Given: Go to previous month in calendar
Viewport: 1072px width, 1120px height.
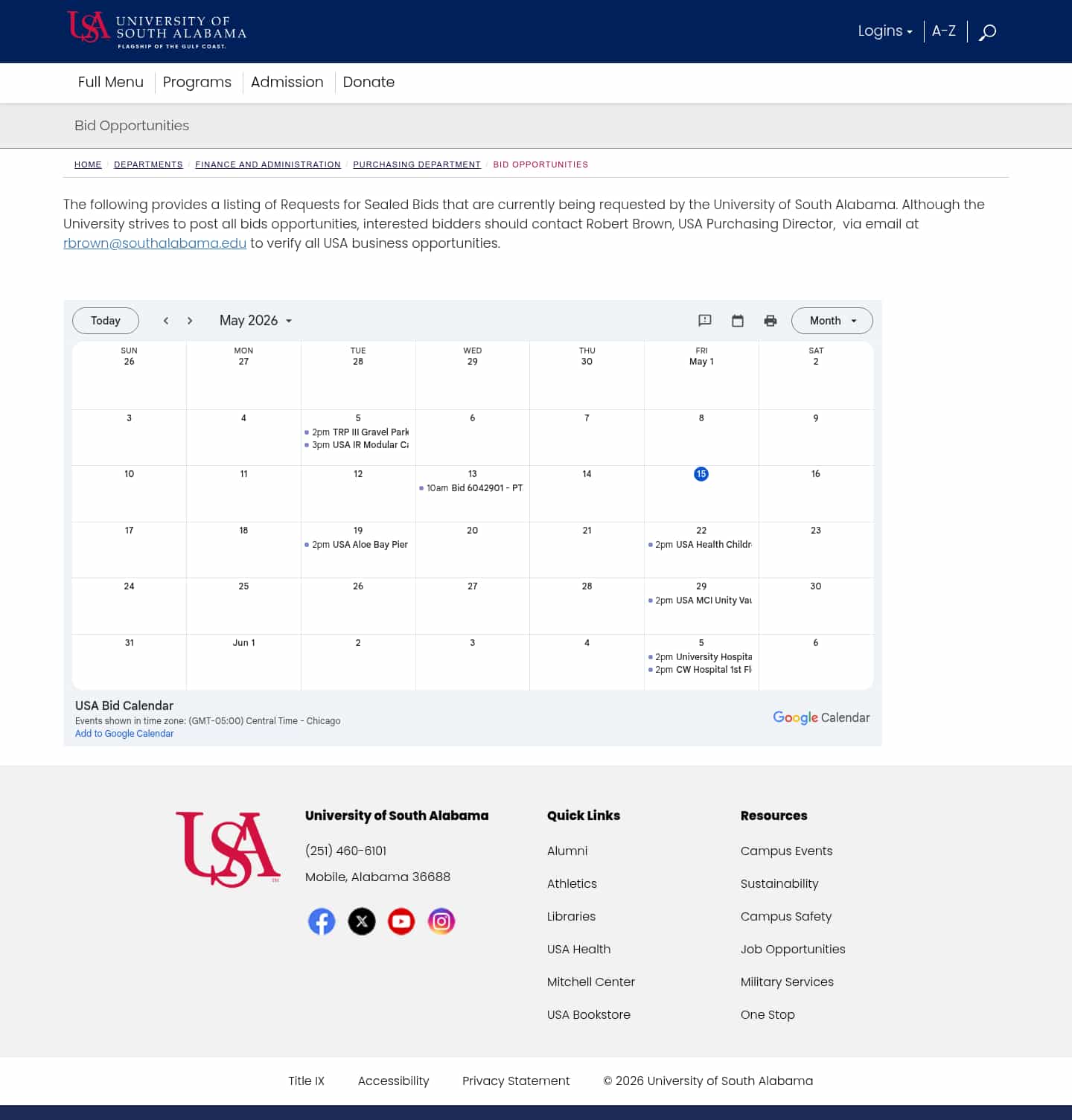Looking at the screenshot, I should 166,321.
